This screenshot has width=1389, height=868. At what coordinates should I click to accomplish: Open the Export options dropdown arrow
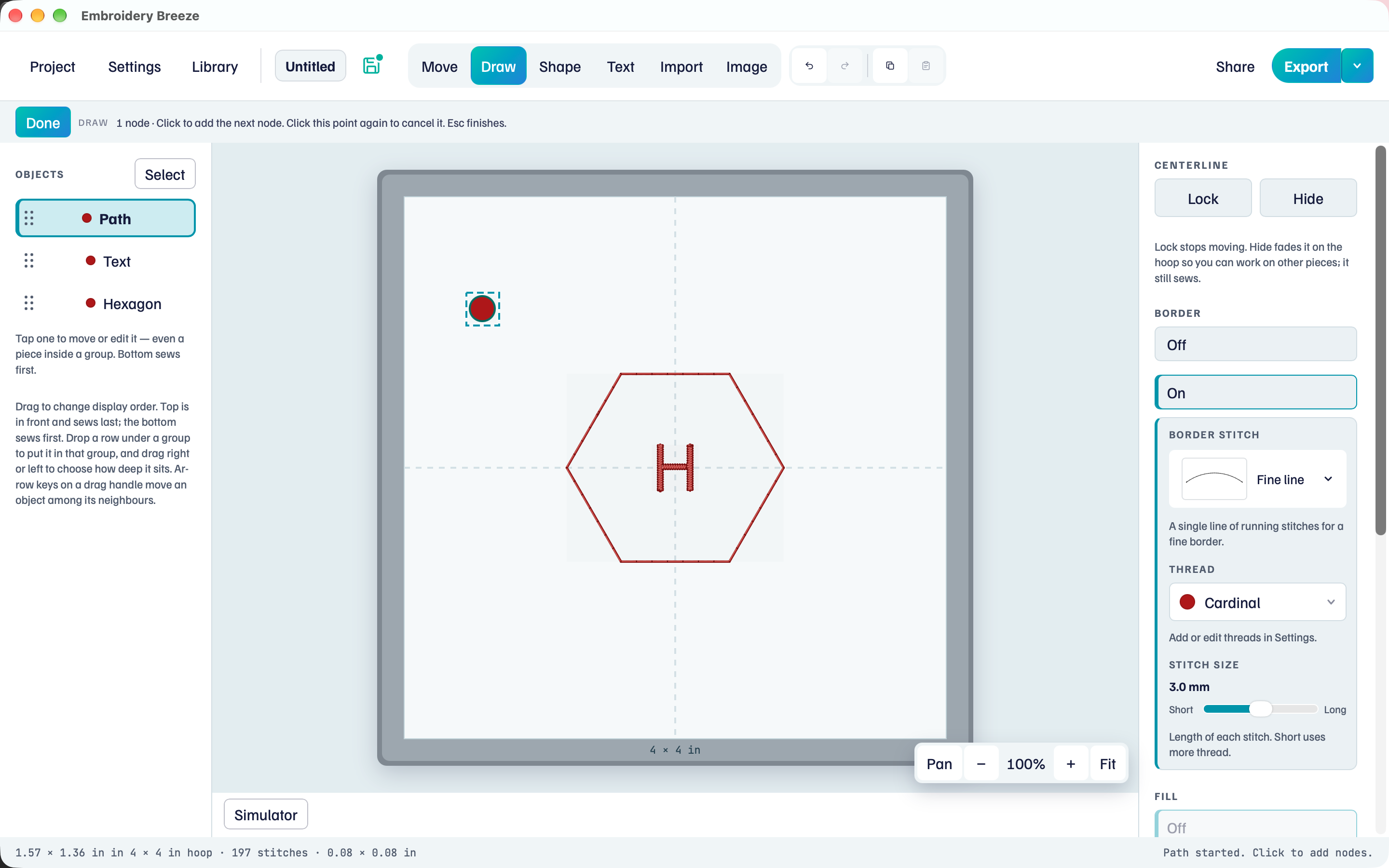(x=1358, y=66)
